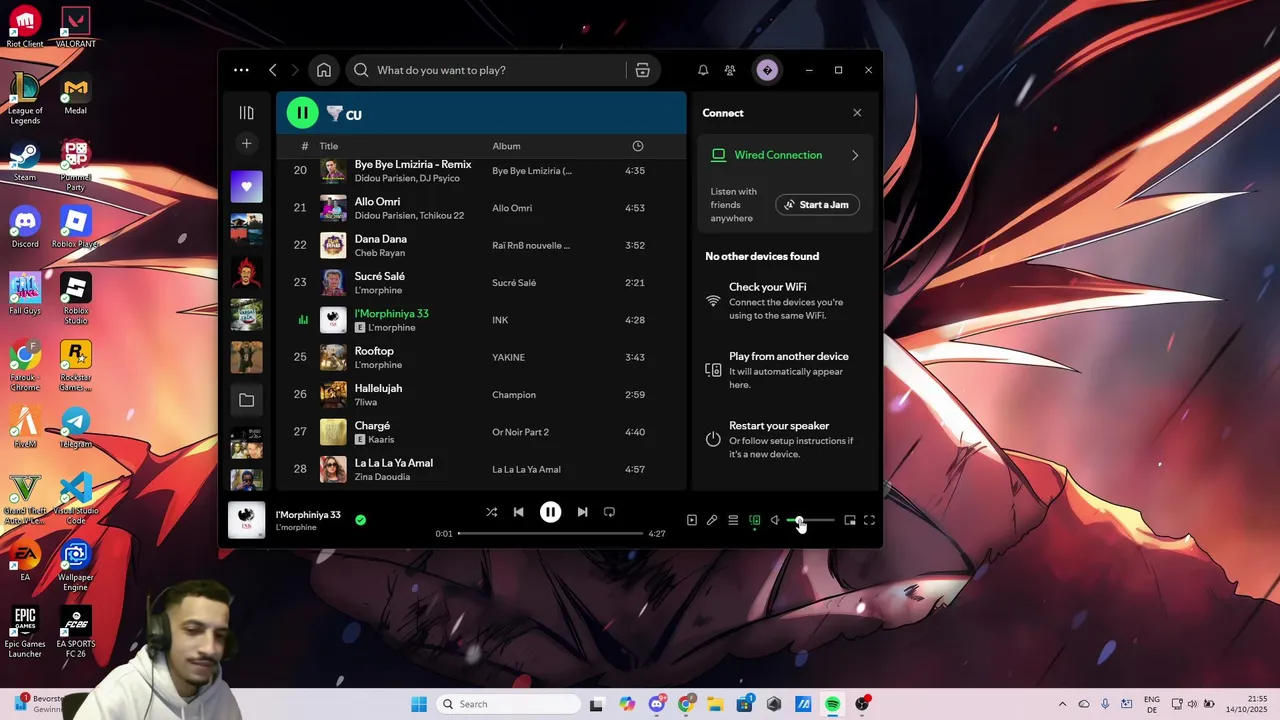Open the taskbar Search box
Screen dimensions: 1280x720
pos(509,704)
